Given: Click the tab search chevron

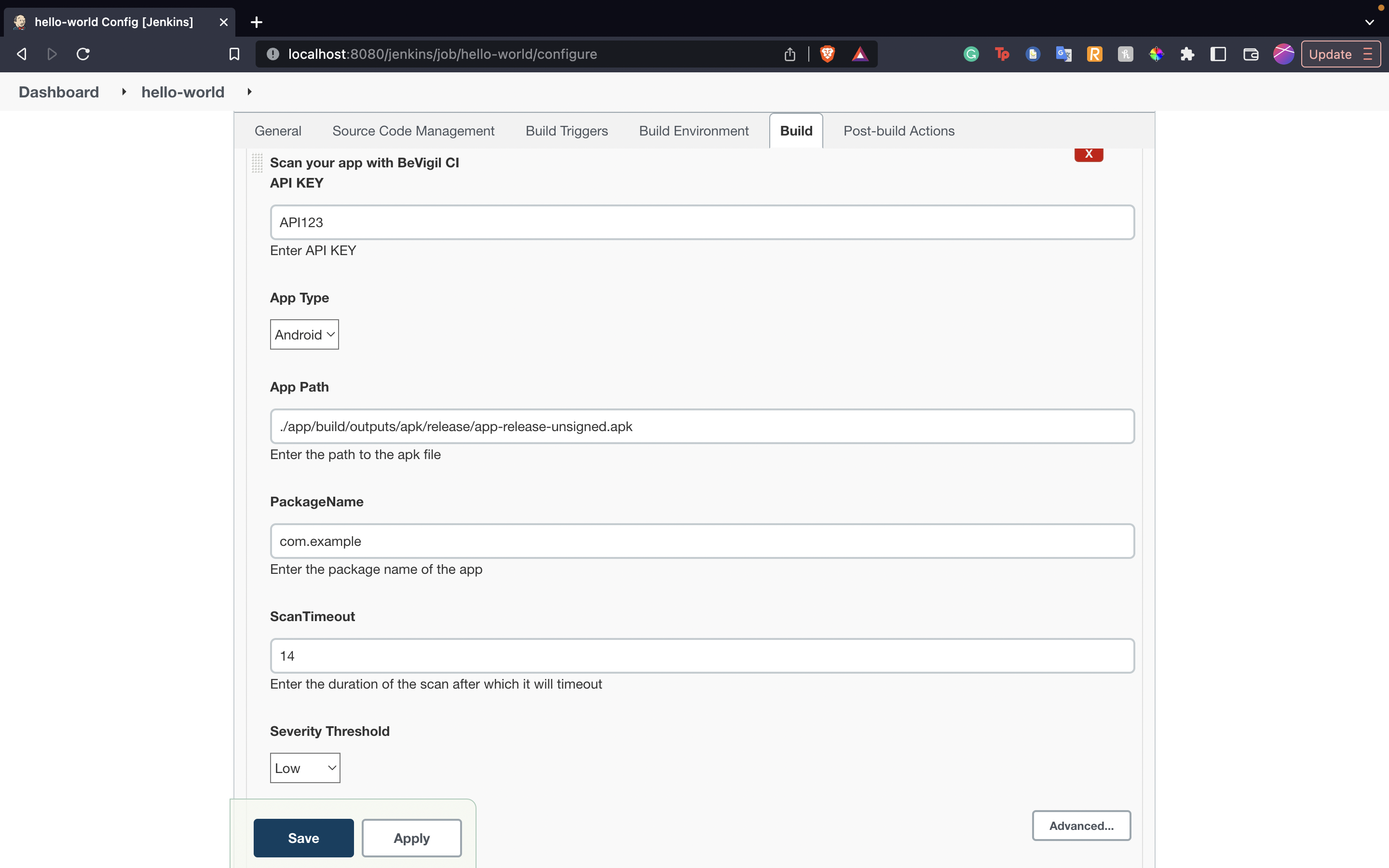Looking at the screenshot, I should tap(1370, 22).
